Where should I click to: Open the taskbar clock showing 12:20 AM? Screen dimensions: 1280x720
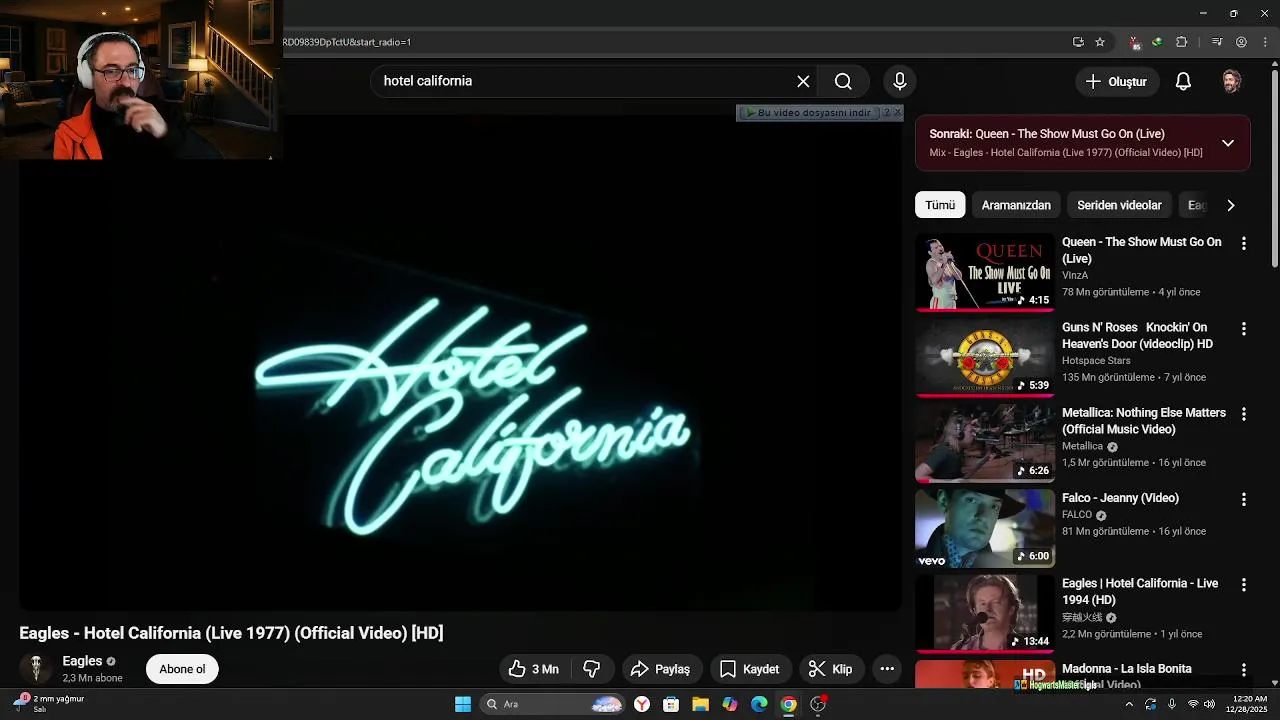click(x=1250, y=704)
